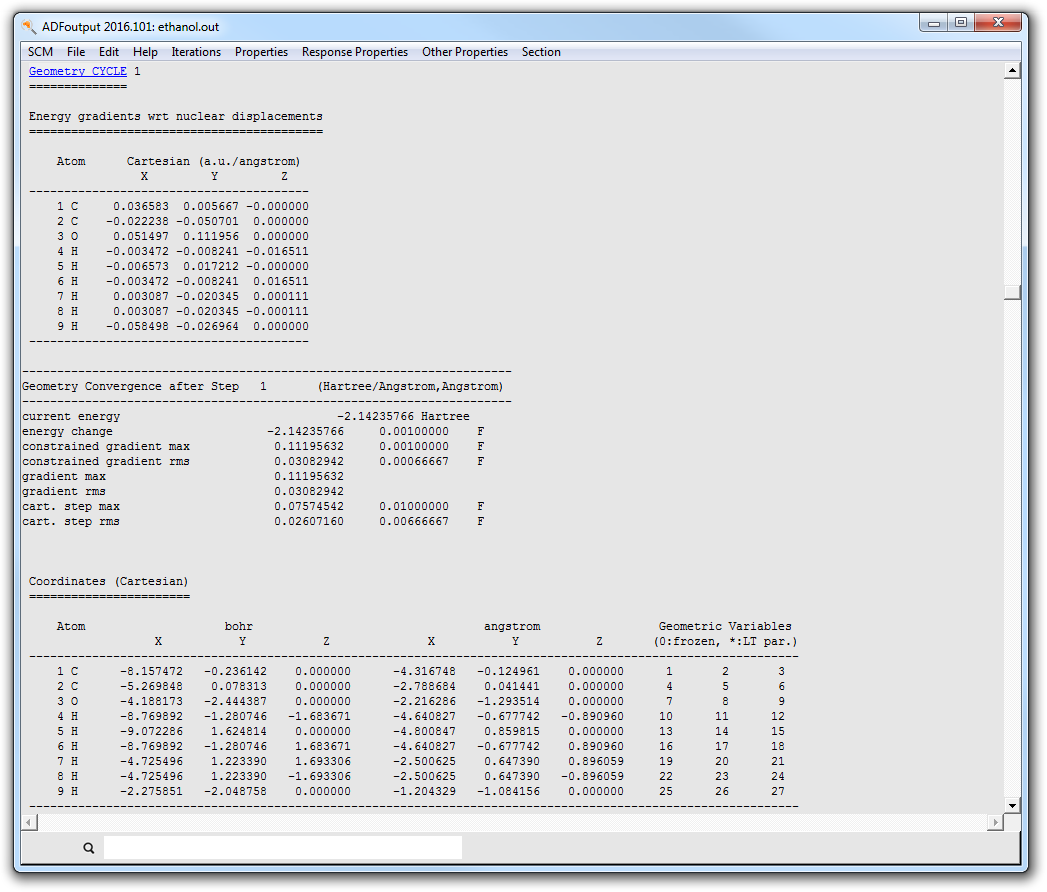Click gradient Z value -0.016511 of atom 4 H
This screenshot has height=892, width=1047.
click(x=277, y=252)
